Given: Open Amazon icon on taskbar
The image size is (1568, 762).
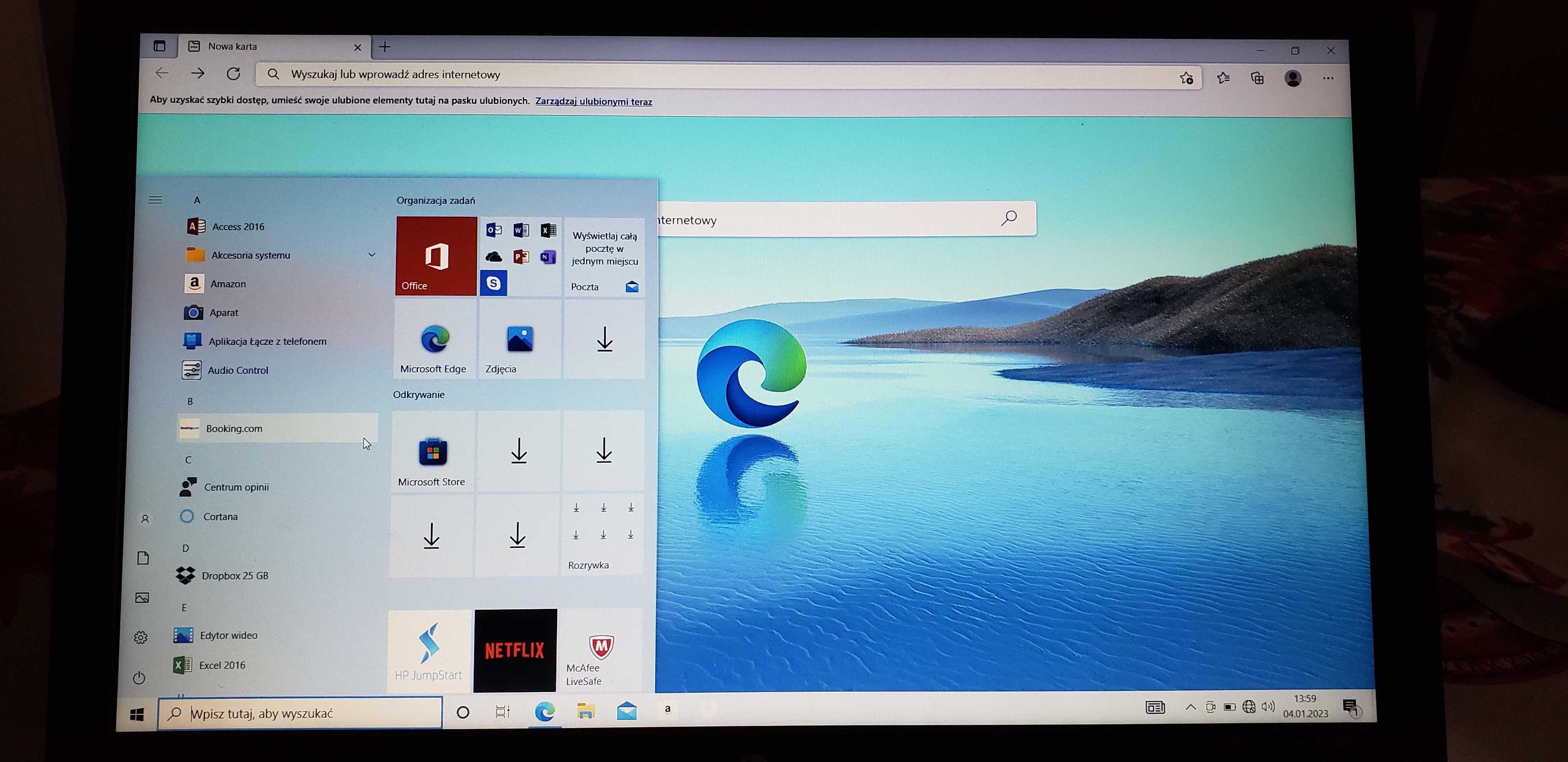Looking at the screenshot, I should (x=668, y=709).
